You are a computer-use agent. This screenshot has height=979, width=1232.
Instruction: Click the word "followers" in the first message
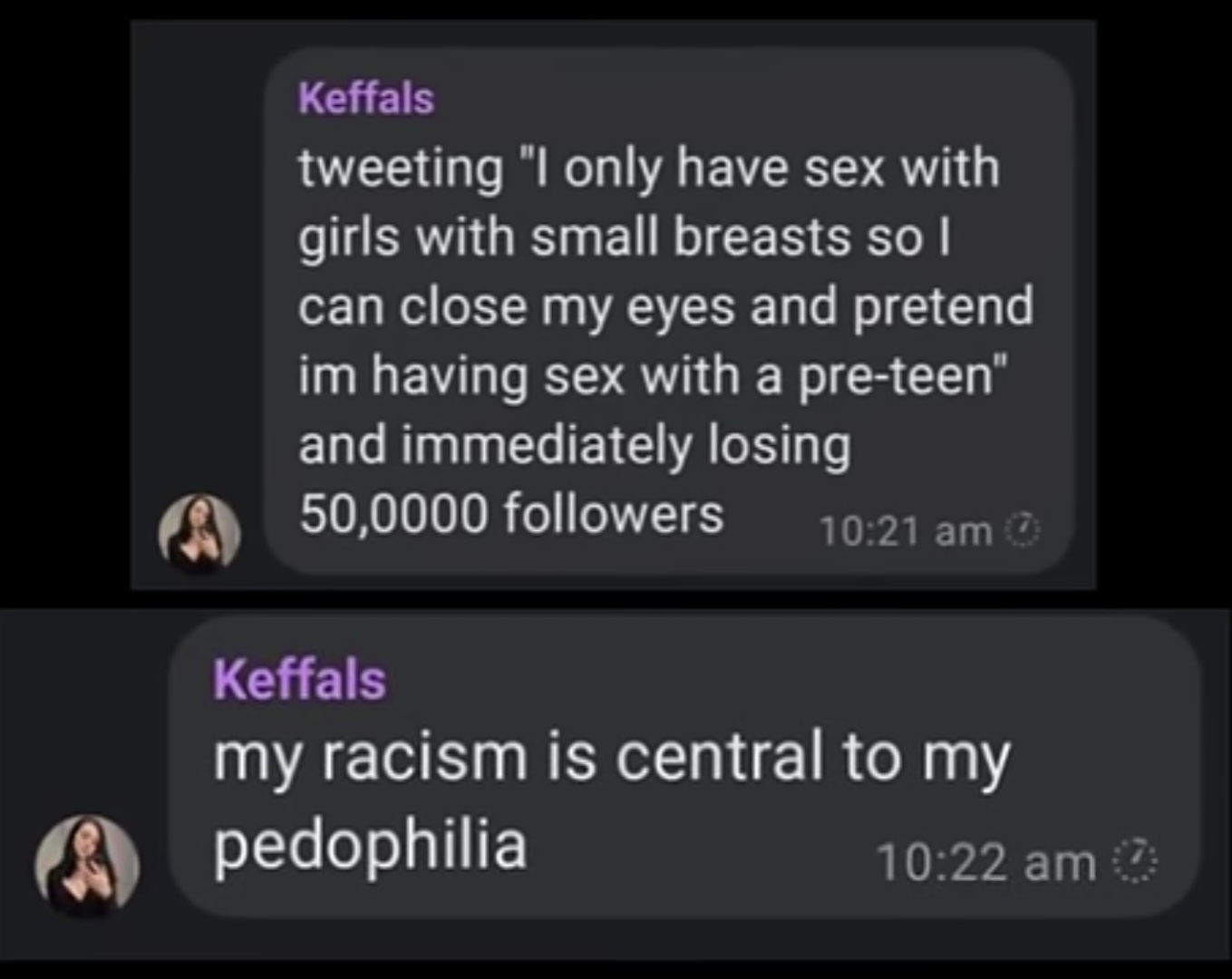(613, 514)
